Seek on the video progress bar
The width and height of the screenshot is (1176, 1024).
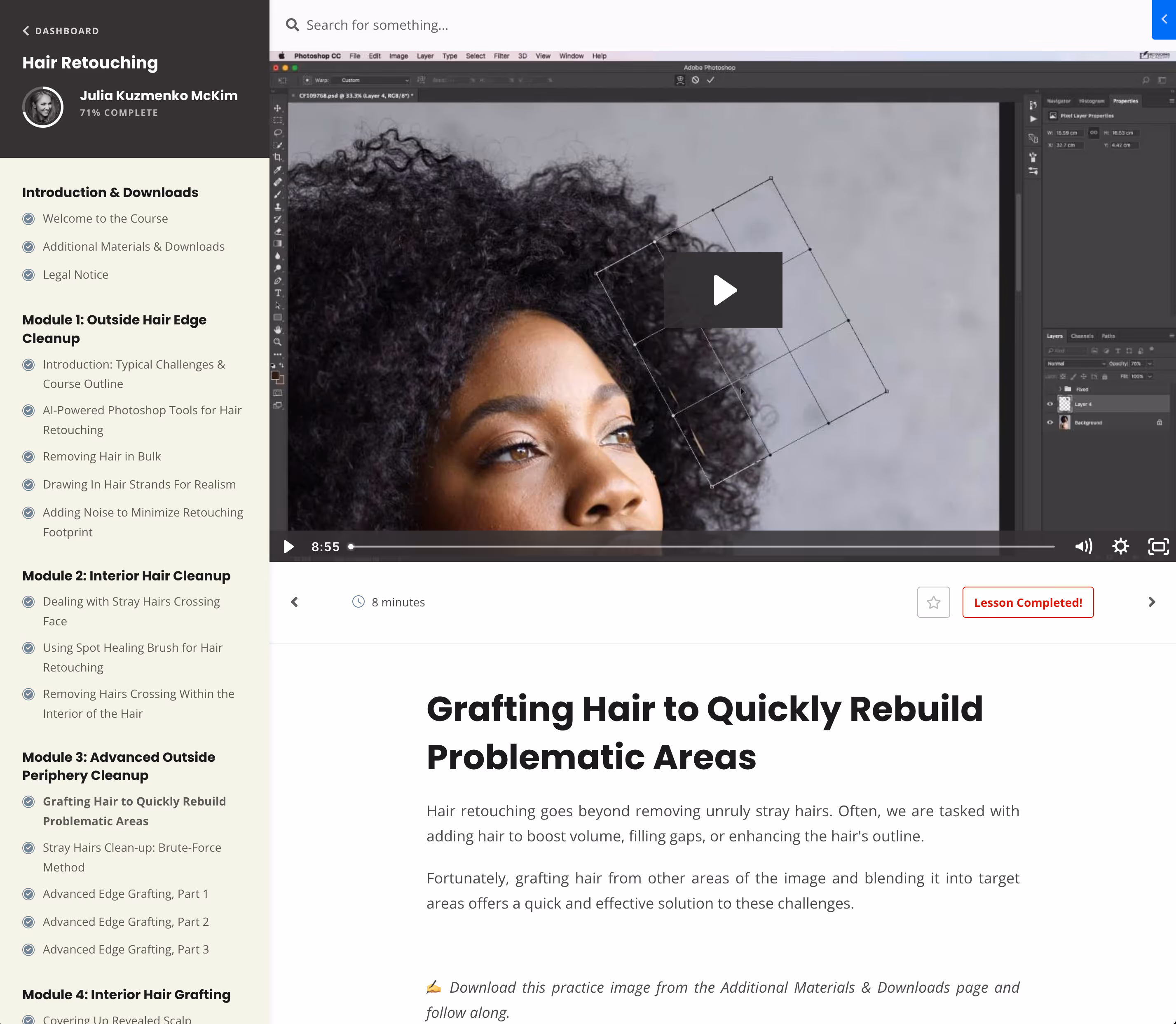coord(703,547)
